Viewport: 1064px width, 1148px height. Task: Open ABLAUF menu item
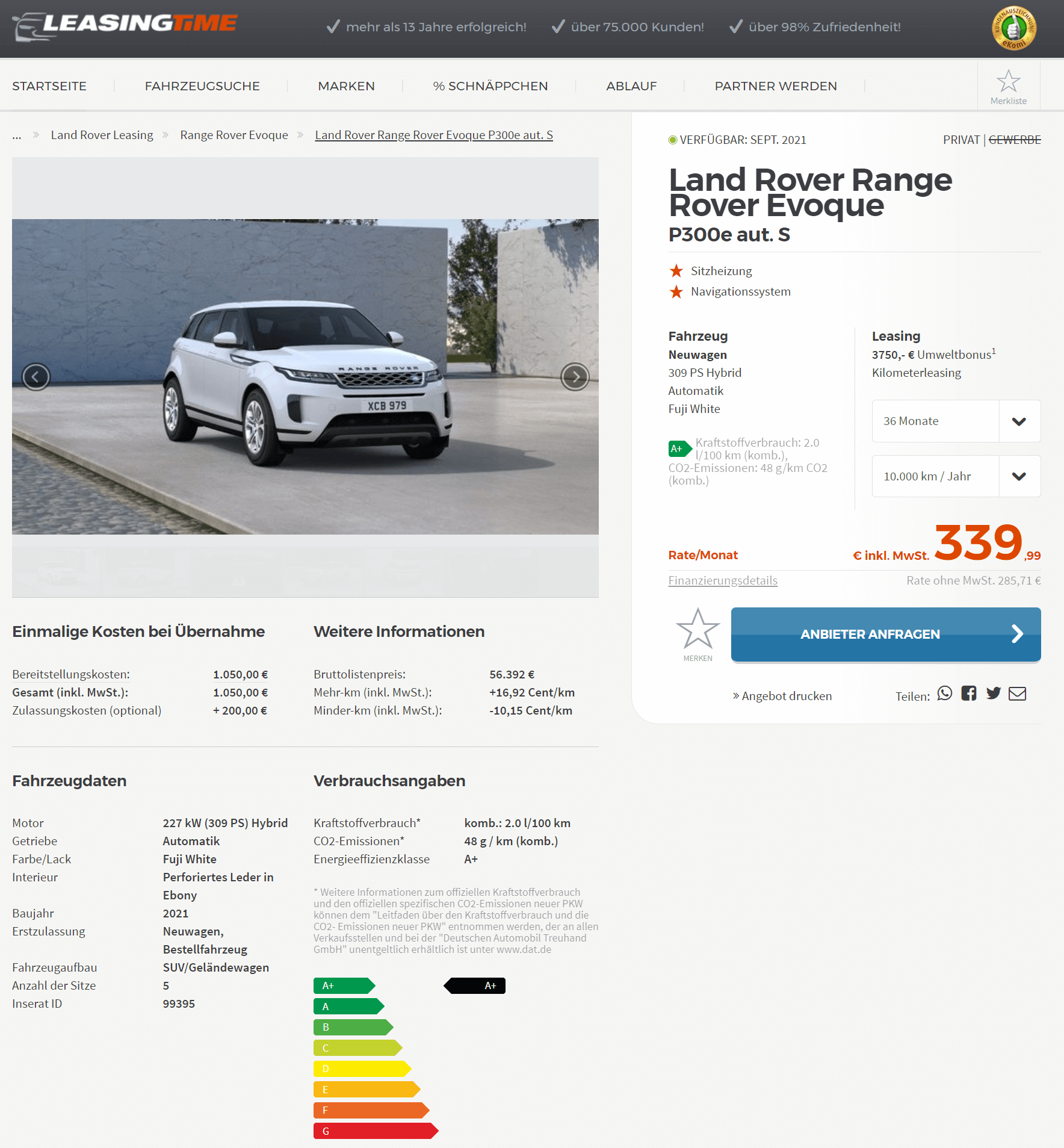click(x=631, y=86)
